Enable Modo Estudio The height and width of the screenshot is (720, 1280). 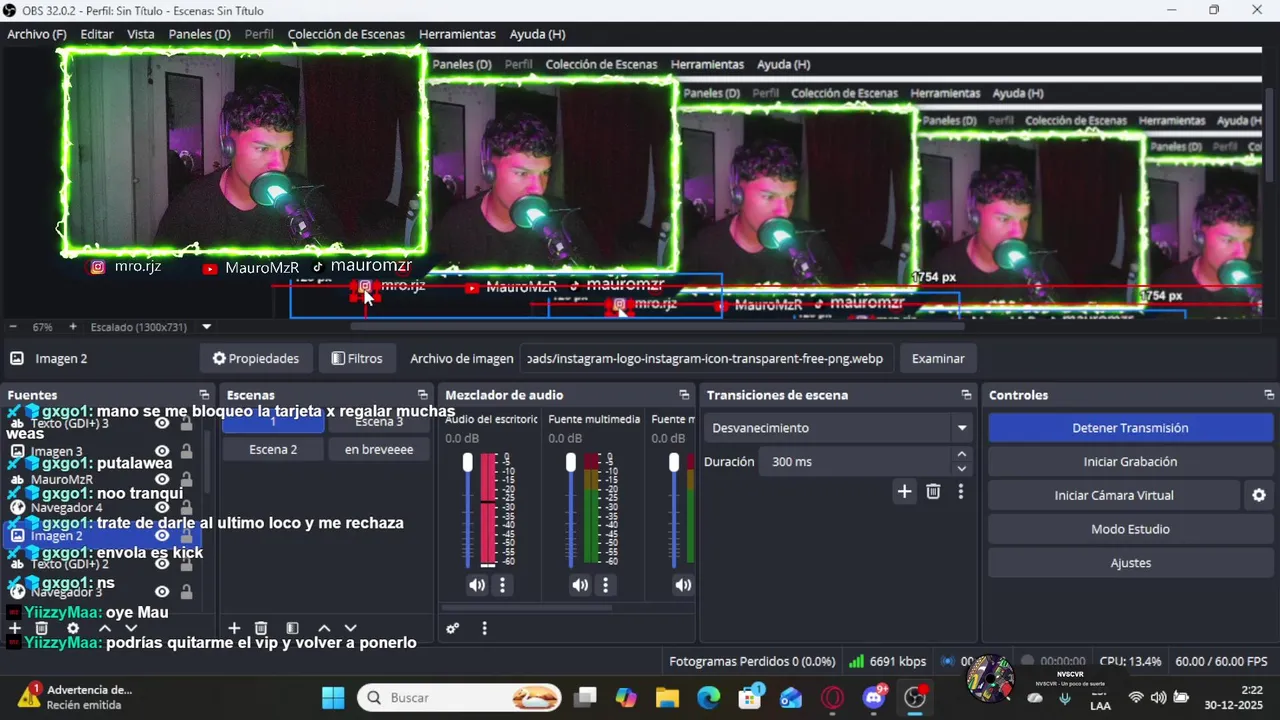point(1130,529)
